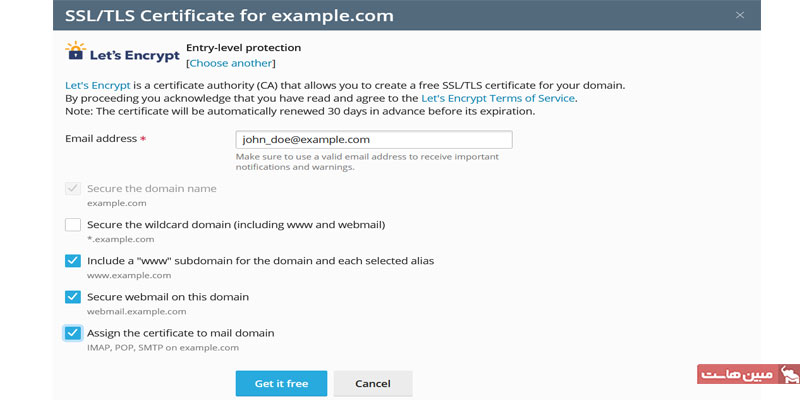Screen dimensions: 800x400
Task: Click the Assign the certificate to mail domain label
Action: (180, 333)
